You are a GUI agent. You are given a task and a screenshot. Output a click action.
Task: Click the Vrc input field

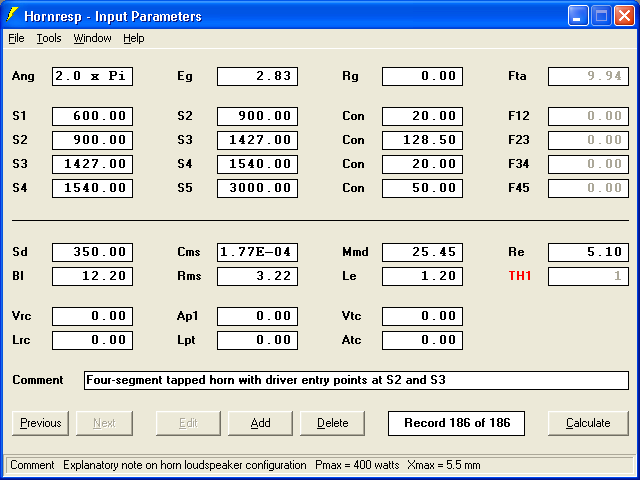92,316
